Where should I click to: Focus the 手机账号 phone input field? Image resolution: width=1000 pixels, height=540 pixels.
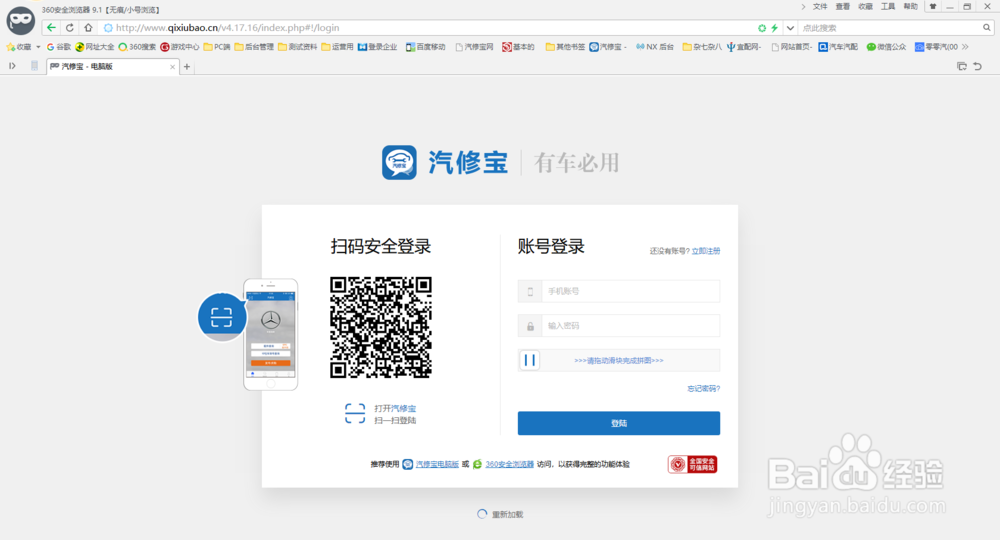[619, 291]
